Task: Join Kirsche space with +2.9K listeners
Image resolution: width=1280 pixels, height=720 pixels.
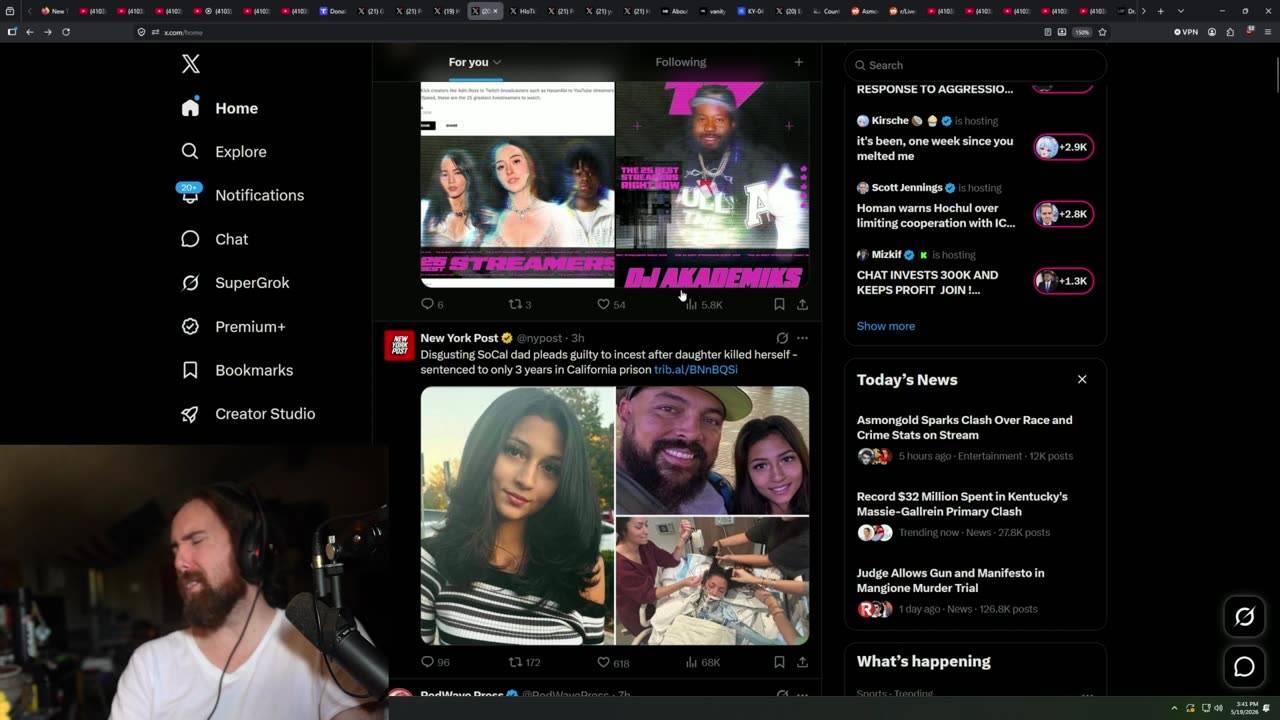Action: coord(1063,147)
